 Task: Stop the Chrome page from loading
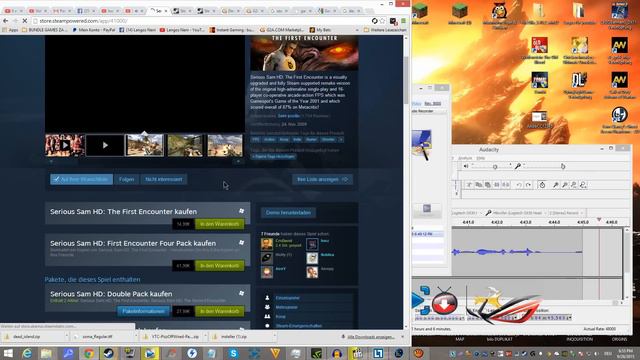[x=24, y=20]
